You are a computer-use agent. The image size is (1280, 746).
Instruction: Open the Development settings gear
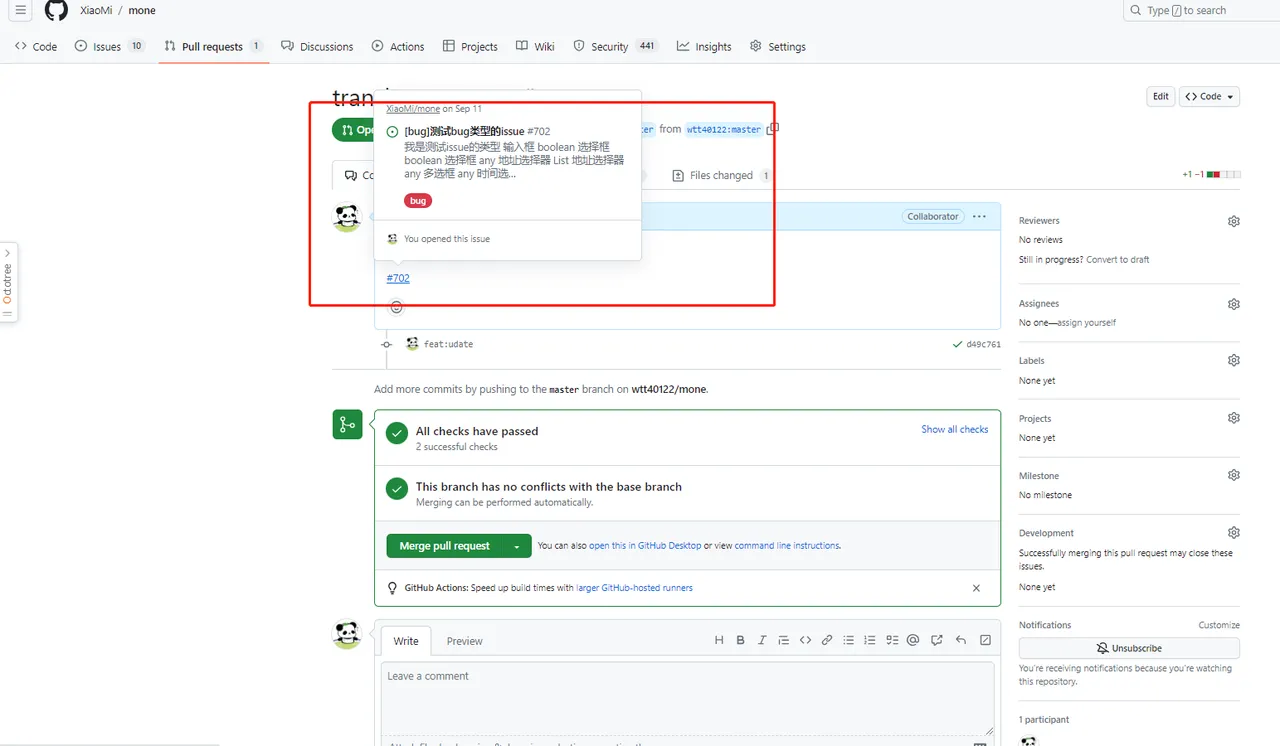click(1234, 533)
